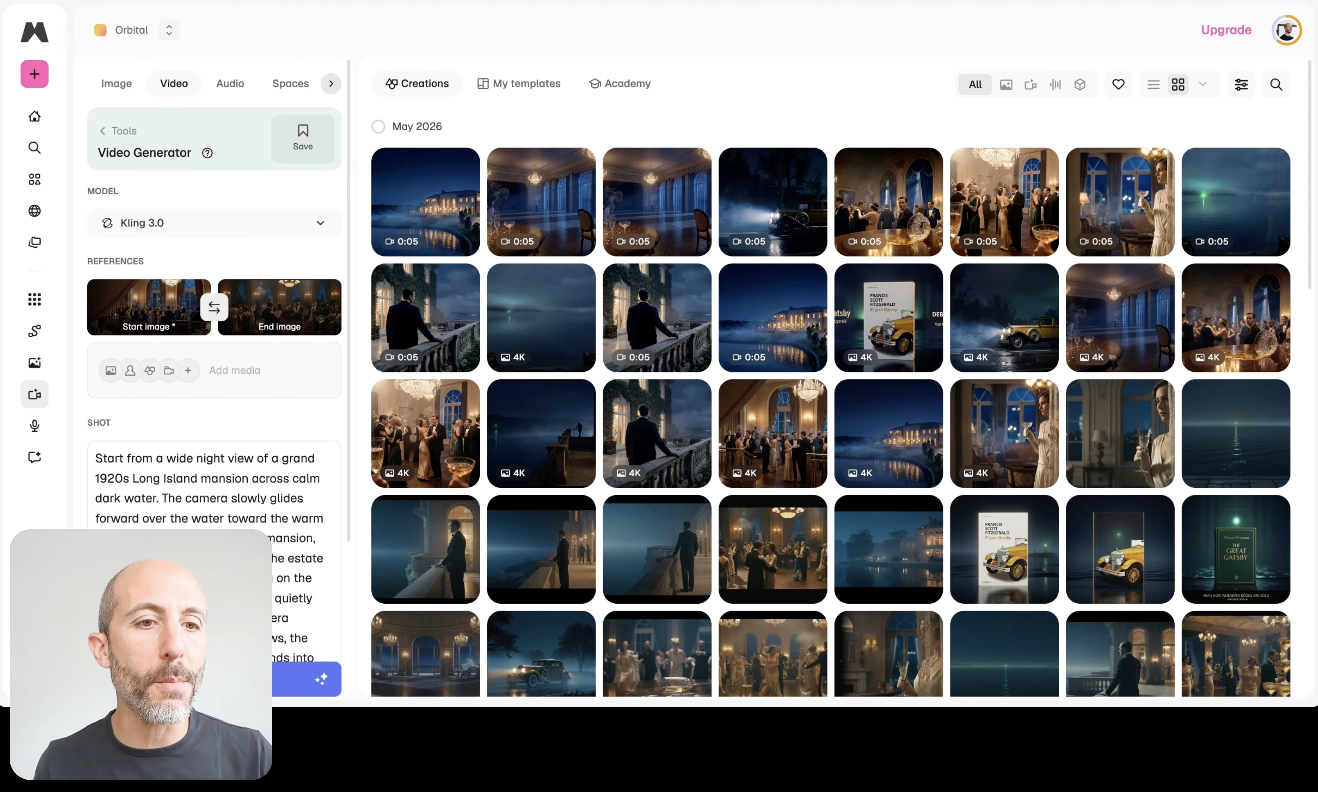Open the Spaces tab

click(290, 84)
